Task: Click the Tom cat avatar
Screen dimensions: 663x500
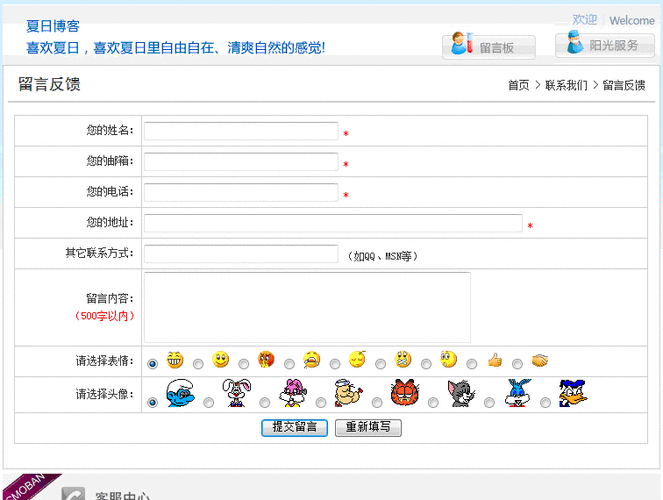Action: click(x=461, y=393)
